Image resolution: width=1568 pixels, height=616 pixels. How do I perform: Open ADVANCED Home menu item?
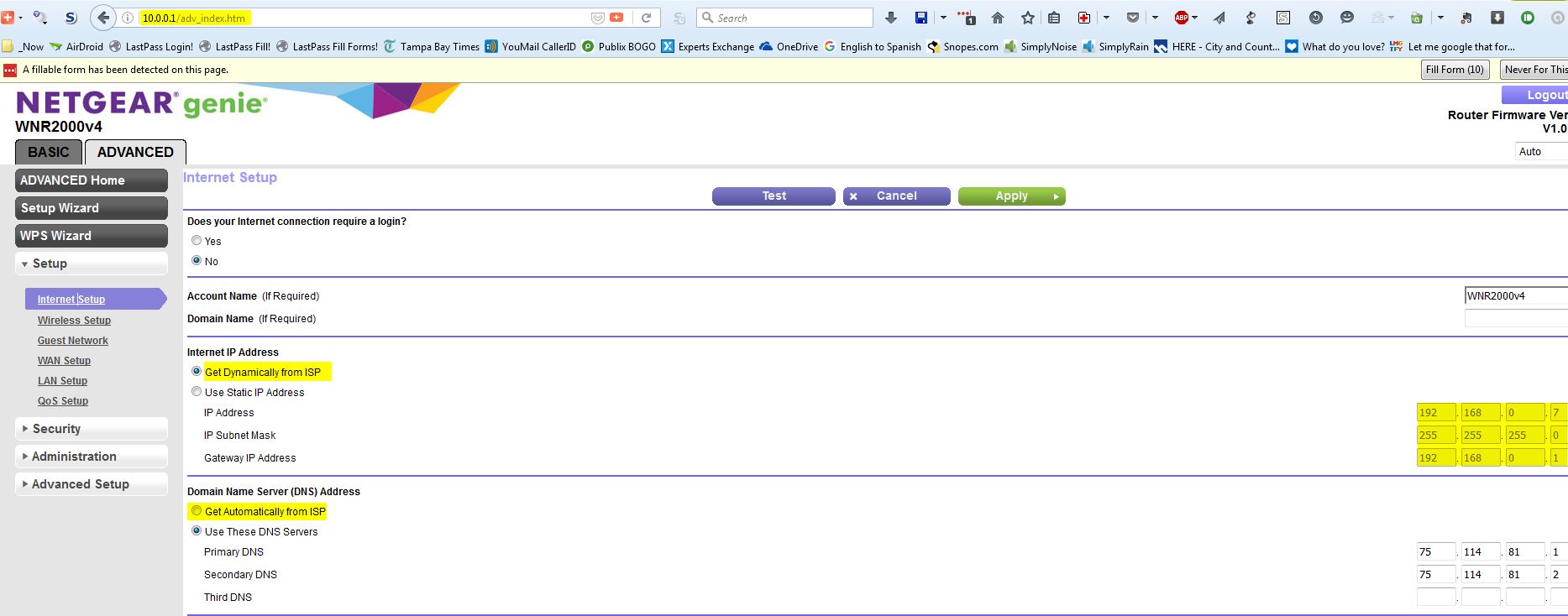pyautogui.click(x=92, y=180)
